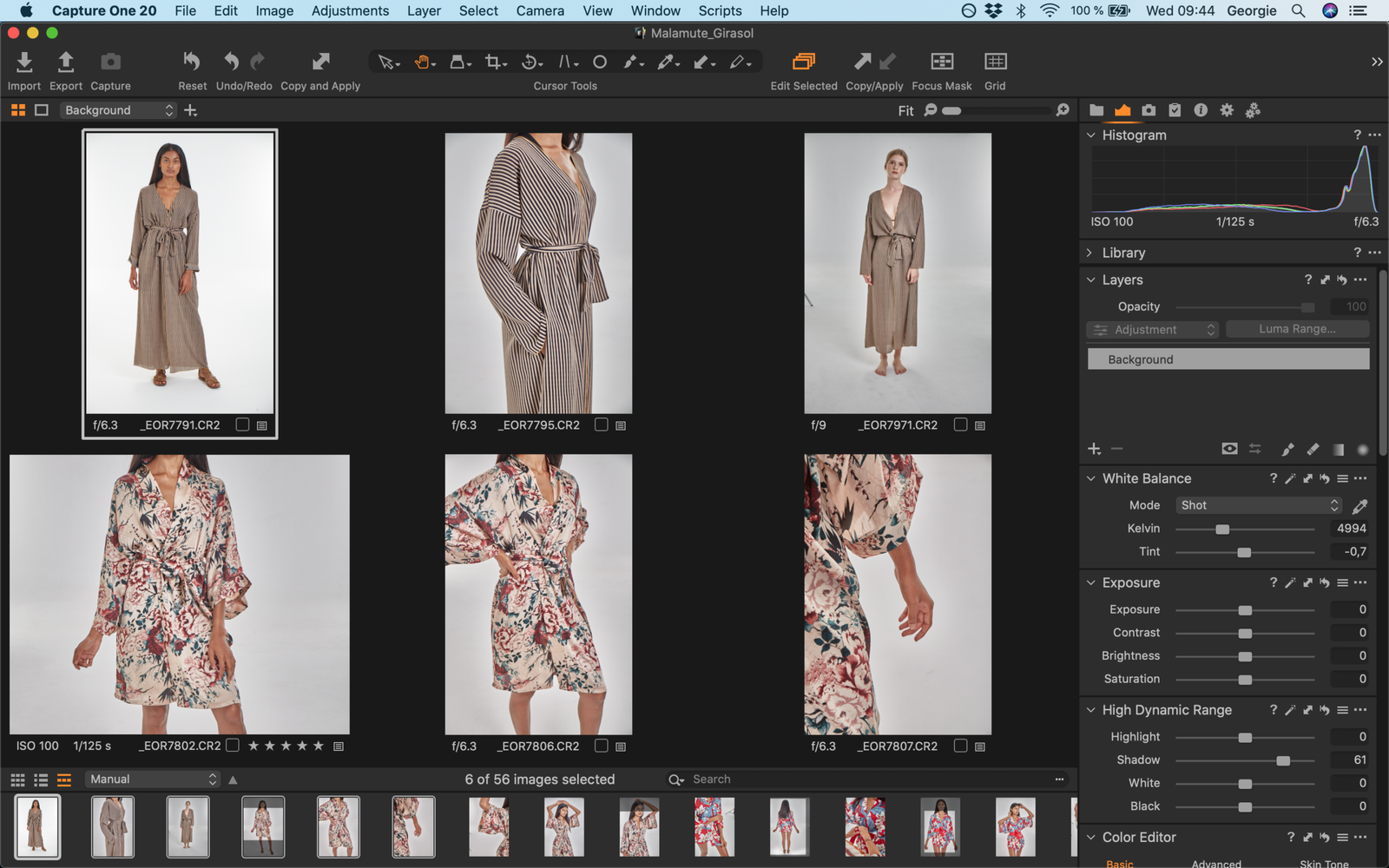Open the metadata info tool tab
This screenshot has width=1389, height=868.
1201,110
